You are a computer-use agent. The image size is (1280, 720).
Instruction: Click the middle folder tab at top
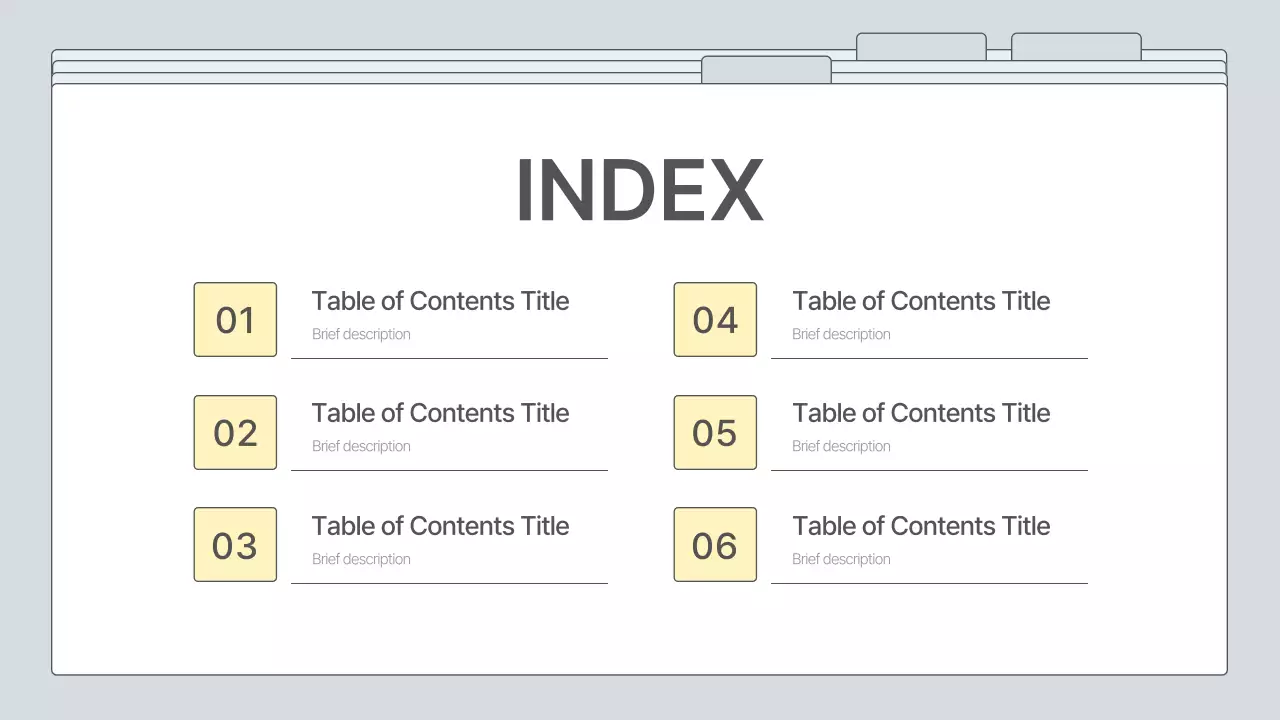(x=921, y=46)
